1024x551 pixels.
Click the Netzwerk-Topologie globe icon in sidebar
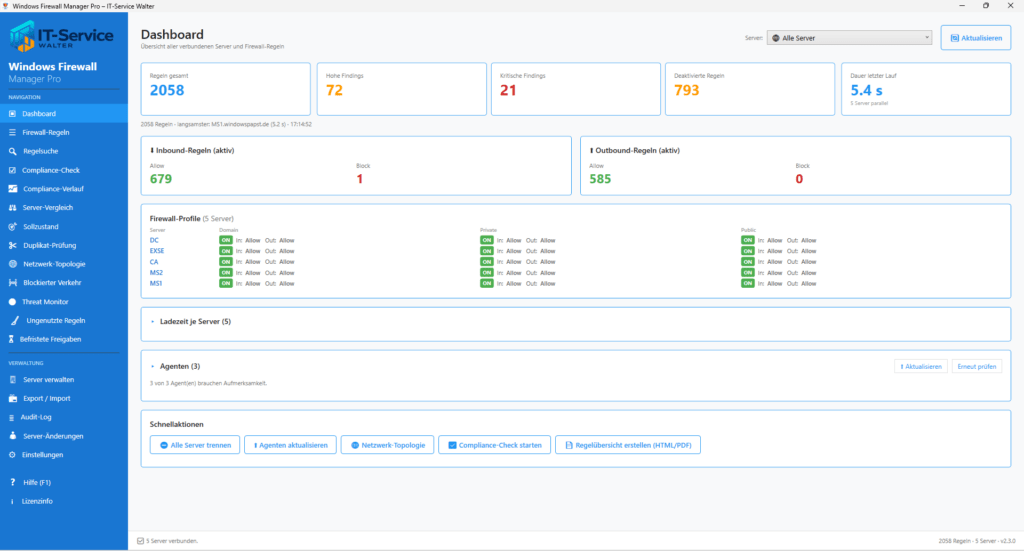pos(12,264)
